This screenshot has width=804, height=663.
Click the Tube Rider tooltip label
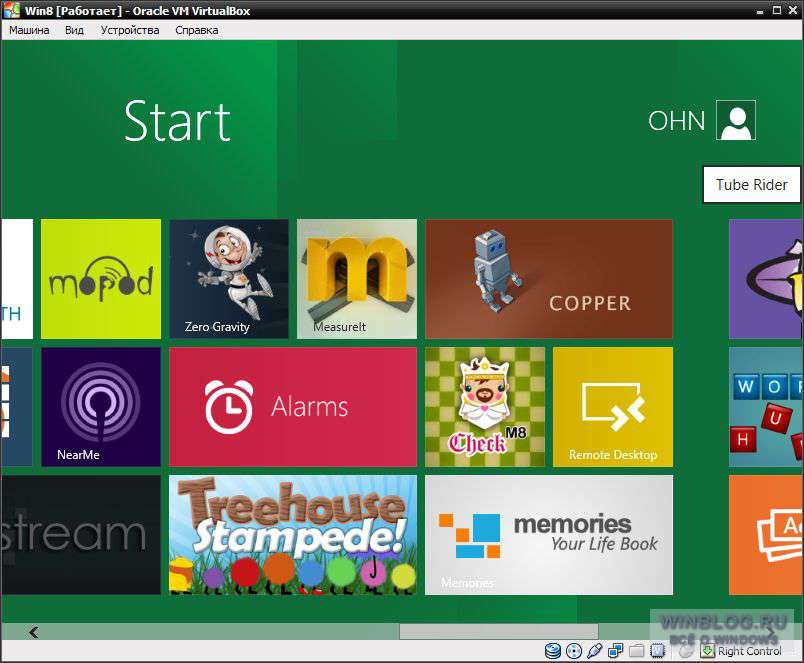pyautogui.click(x=752, y=185)
